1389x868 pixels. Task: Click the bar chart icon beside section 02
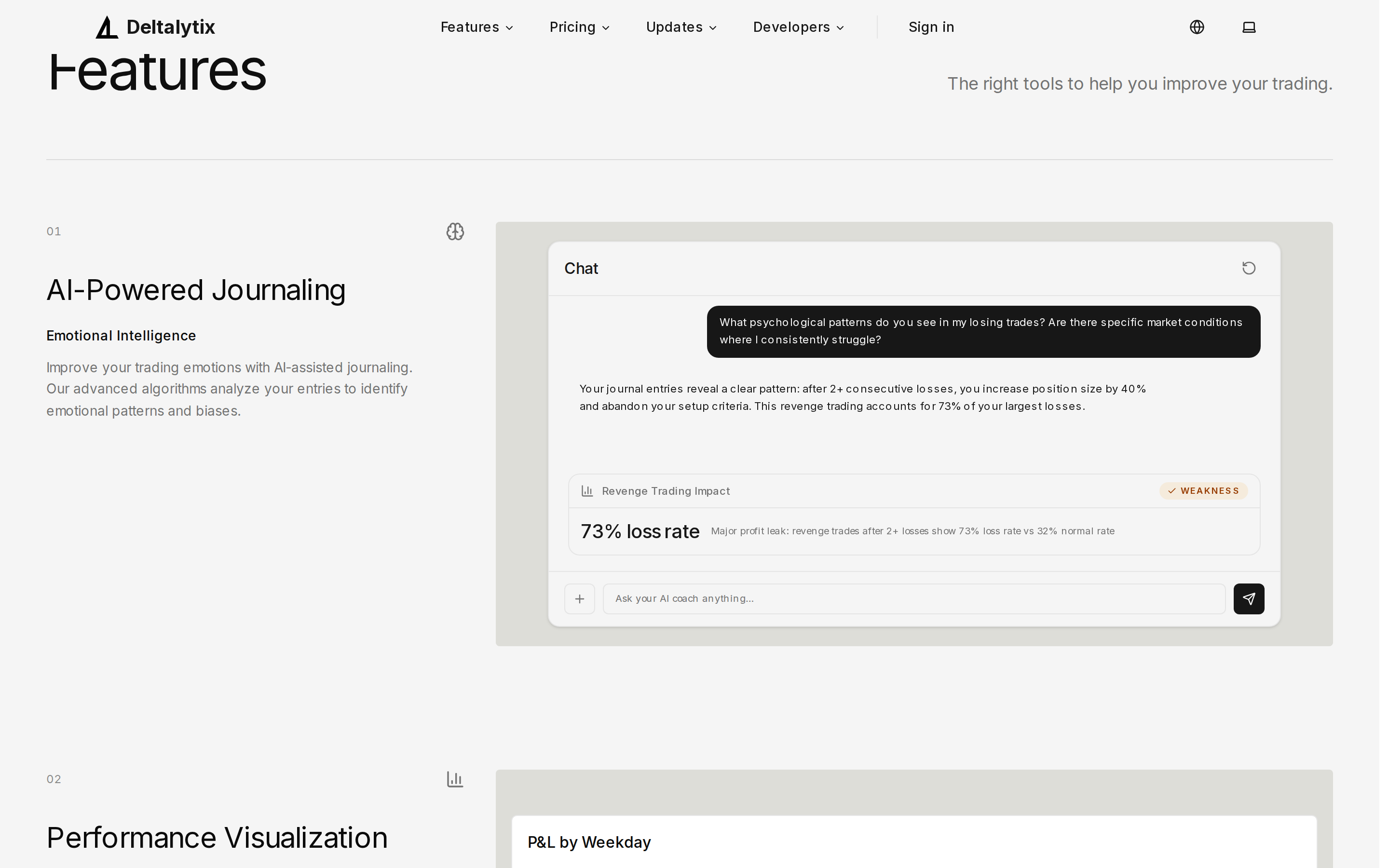click(x=455, y=779)
